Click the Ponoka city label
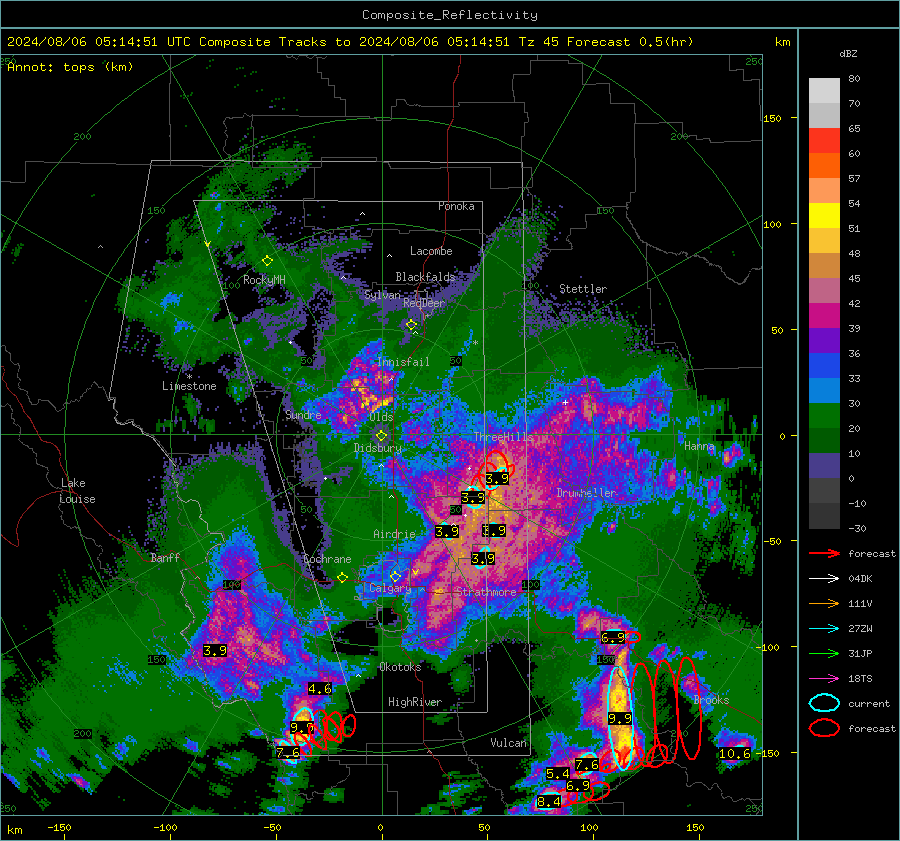900x841 pixels. (456, 206)
